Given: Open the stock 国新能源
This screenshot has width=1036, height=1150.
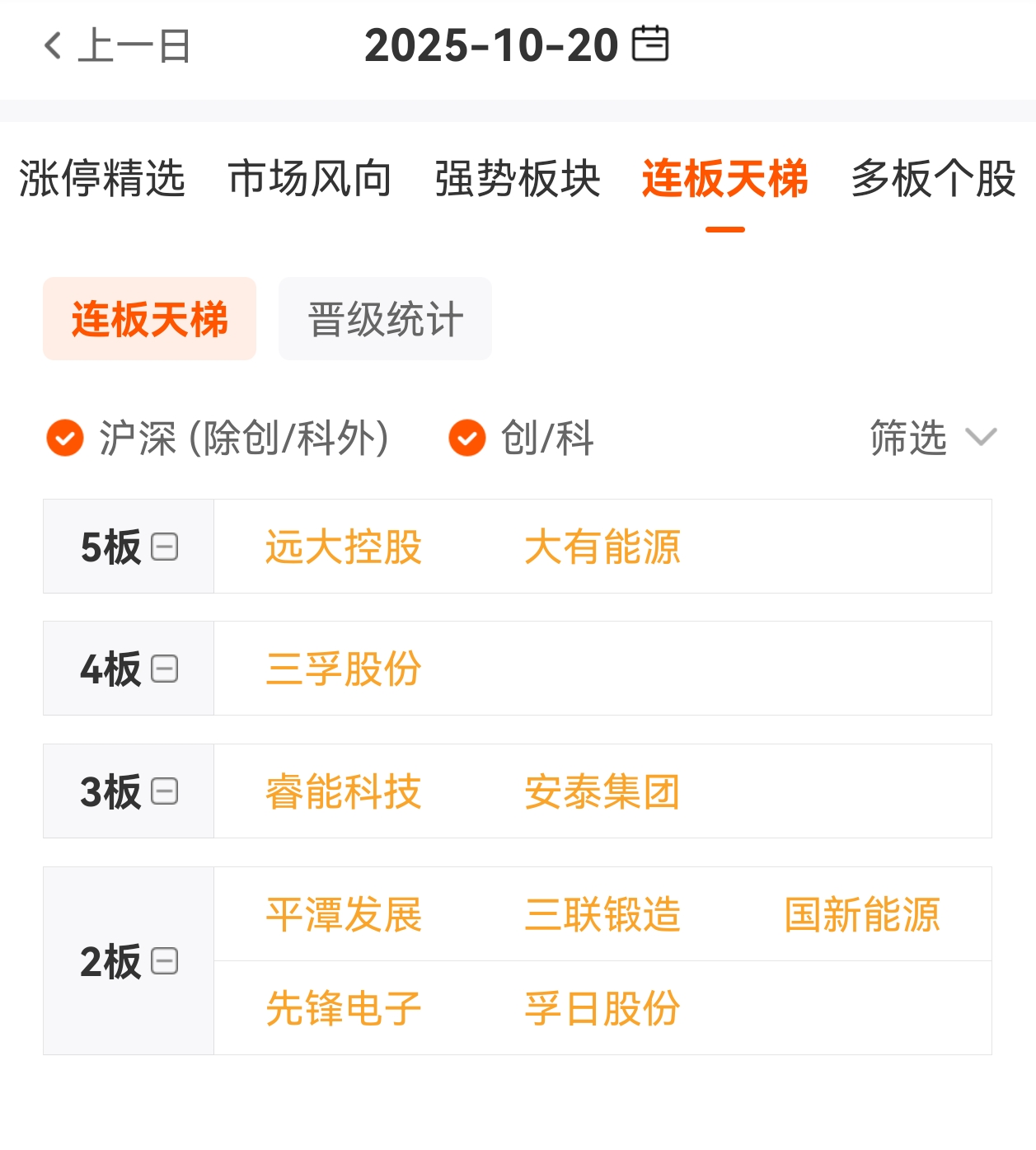Looking at the screenshot, I should [862, 914].
